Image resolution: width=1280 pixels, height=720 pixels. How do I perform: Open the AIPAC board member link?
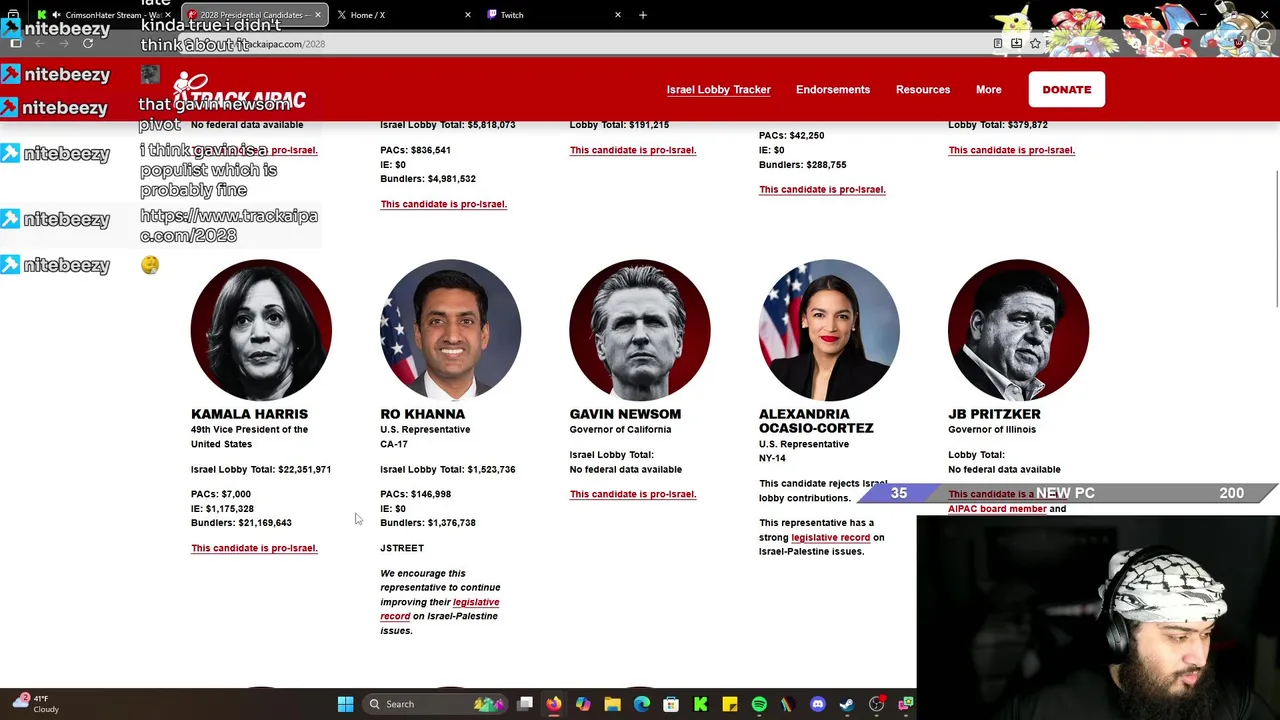[x=997, y=509]
